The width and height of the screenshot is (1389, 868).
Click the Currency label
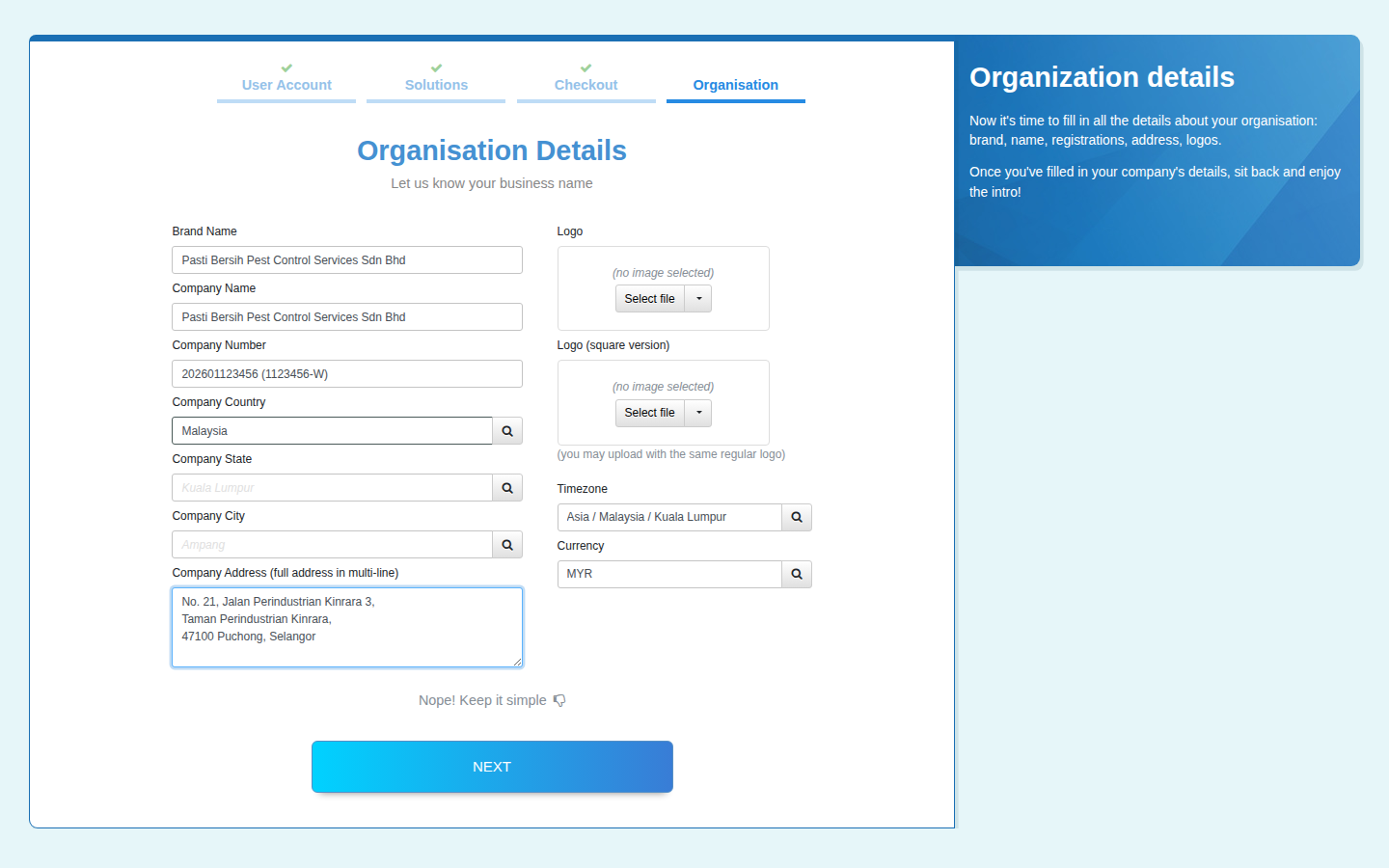click(581, 546)
